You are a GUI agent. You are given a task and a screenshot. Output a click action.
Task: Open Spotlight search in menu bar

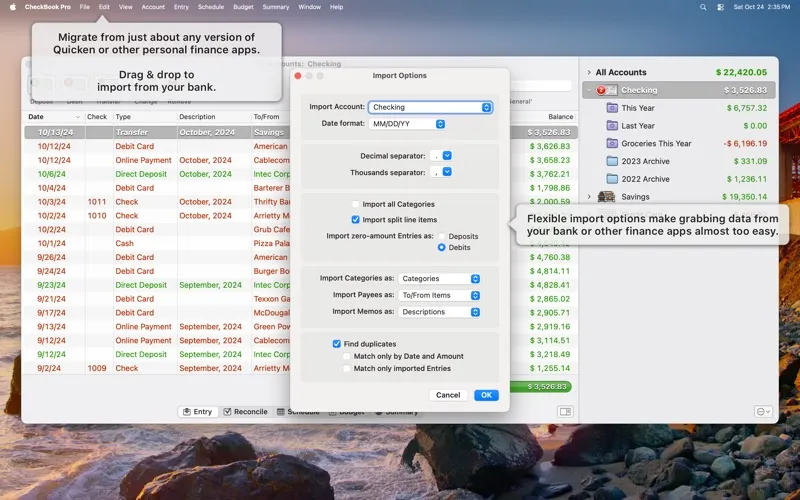click(703, 7)
